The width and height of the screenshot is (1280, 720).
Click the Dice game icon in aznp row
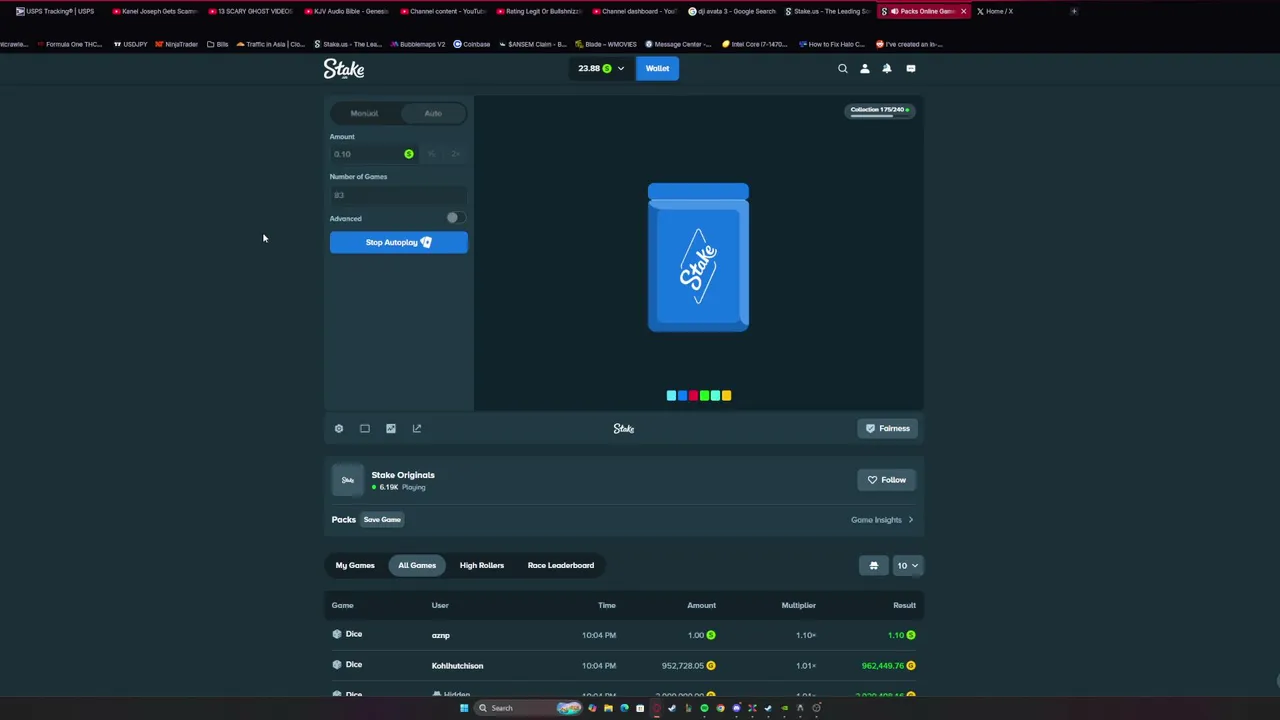click(x=337, y=634)
